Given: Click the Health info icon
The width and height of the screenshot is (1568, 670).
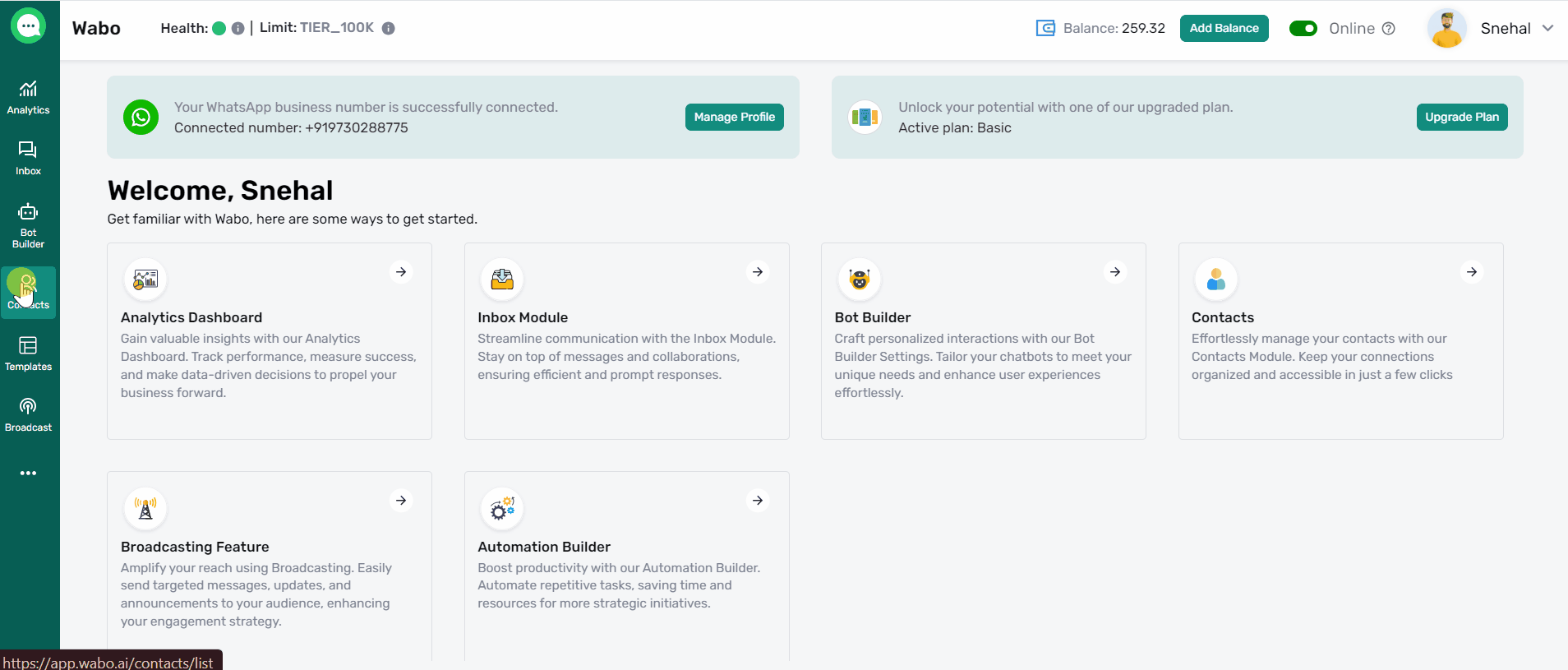Looking at the screenshot, I should point(238,28).
